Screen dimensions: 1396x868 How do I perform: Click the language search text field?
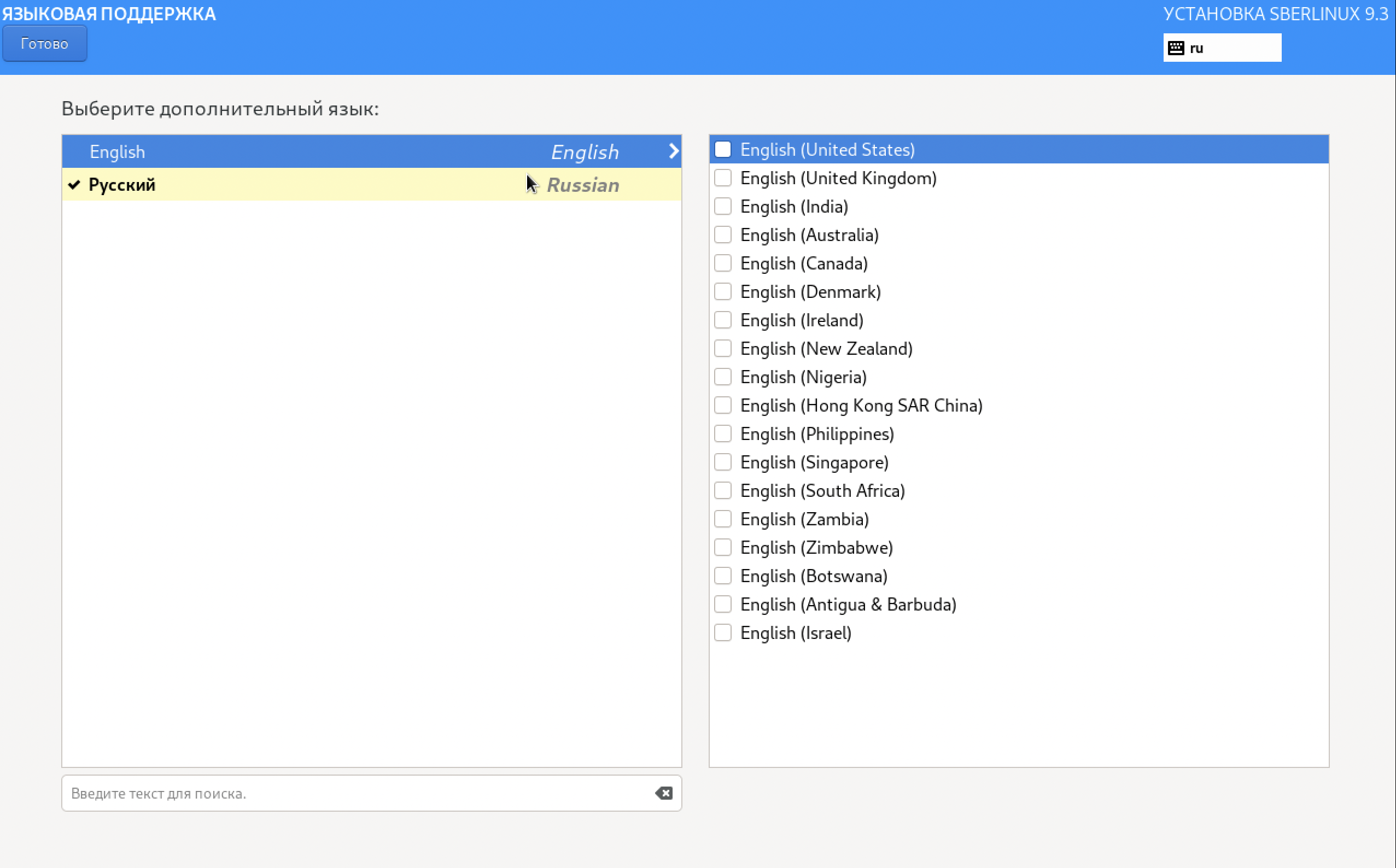click(x=356, y=793)
